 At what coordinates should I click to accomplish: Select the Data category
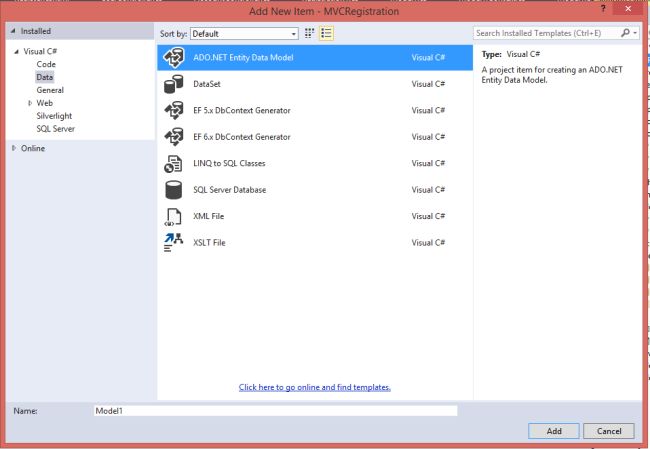tap(45, 77)
